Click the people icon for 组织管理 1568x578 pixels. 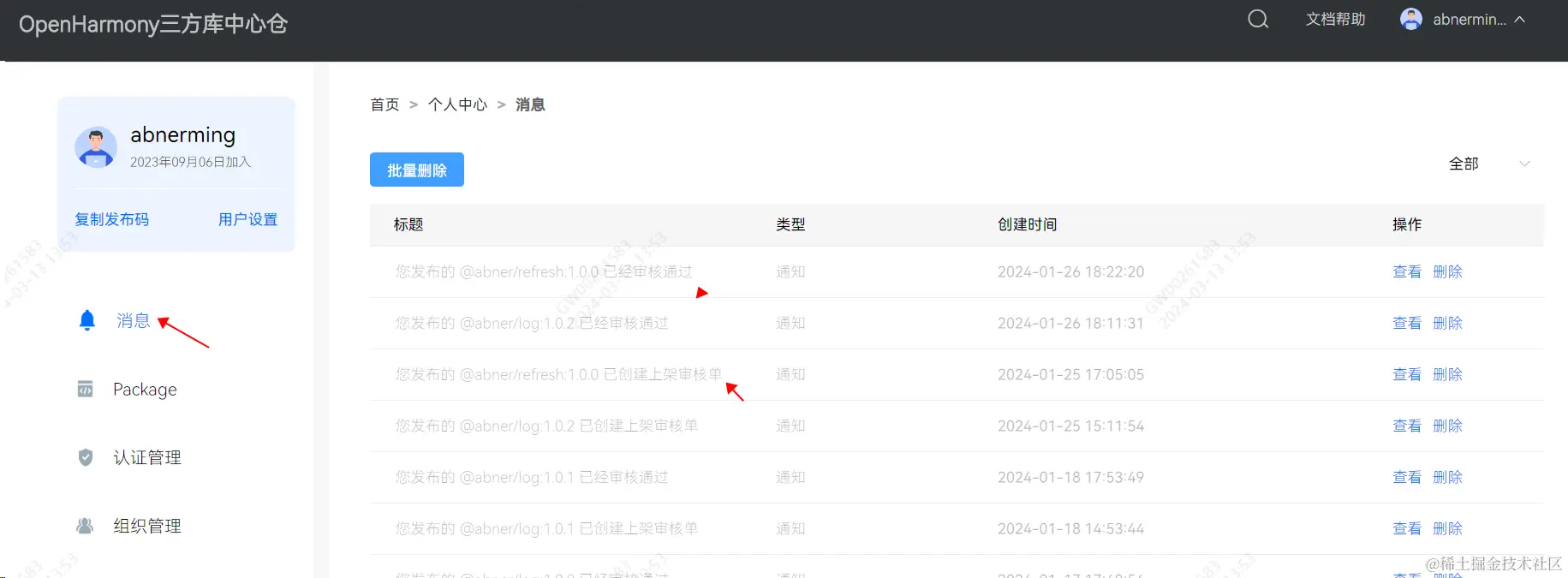coord(85,526)
